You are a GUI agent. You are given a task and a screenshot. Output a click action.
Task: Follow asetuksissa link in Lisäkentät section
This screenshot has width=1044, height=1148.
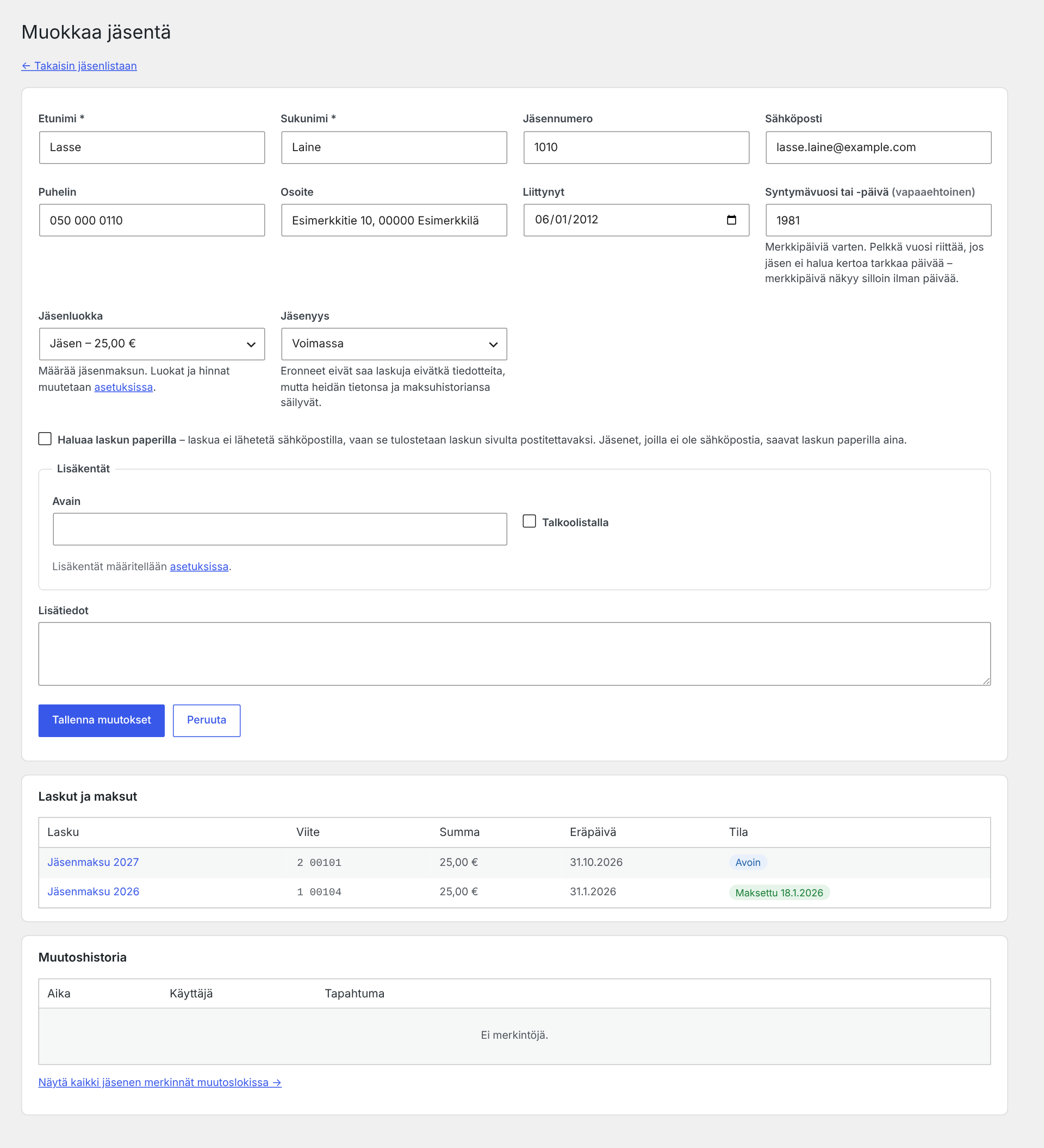click(x=200, y=566)
